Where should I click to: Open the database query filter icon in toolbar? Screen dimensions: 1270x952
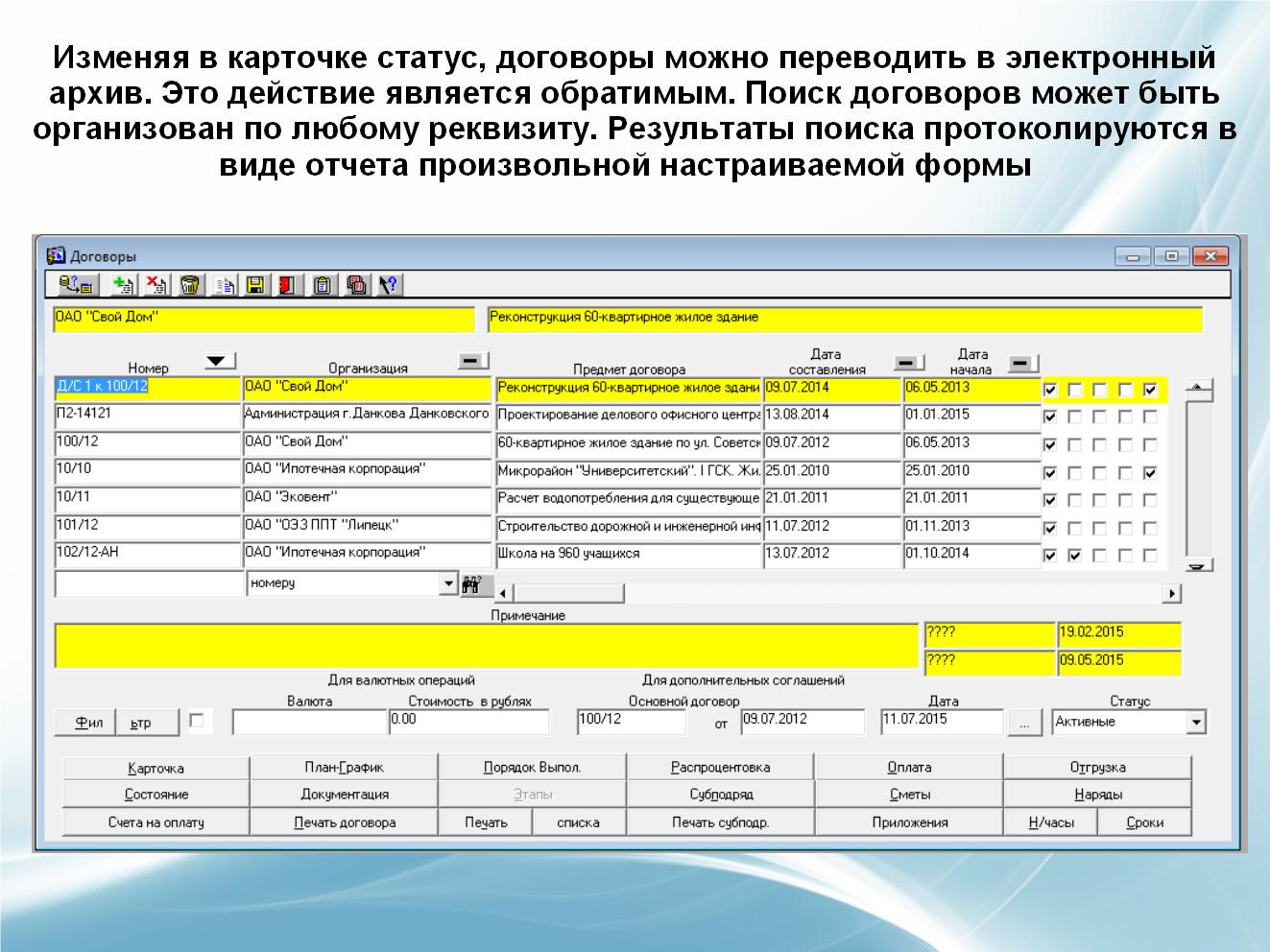point(76,284)
